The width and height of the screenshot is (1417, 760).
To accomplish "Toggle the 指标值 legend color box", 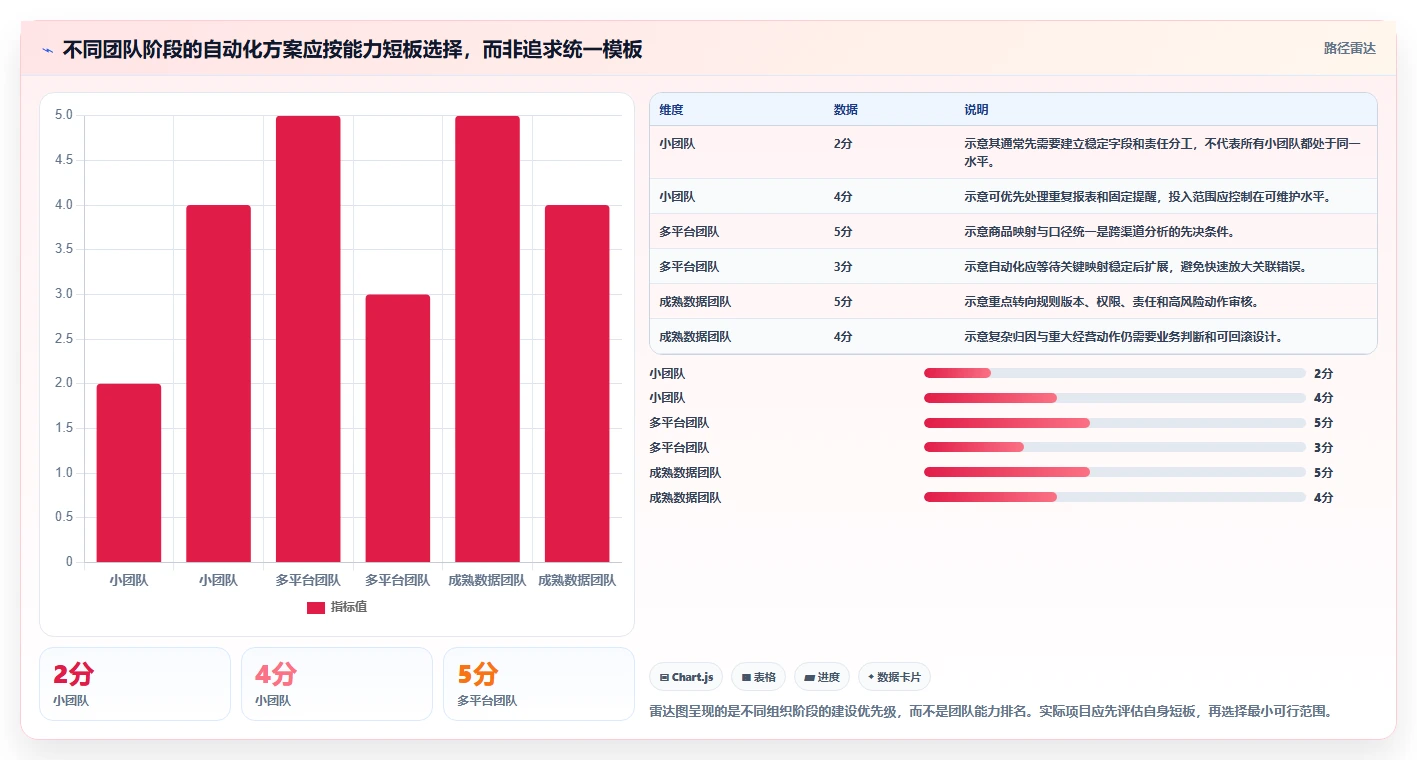I will 316,607.
